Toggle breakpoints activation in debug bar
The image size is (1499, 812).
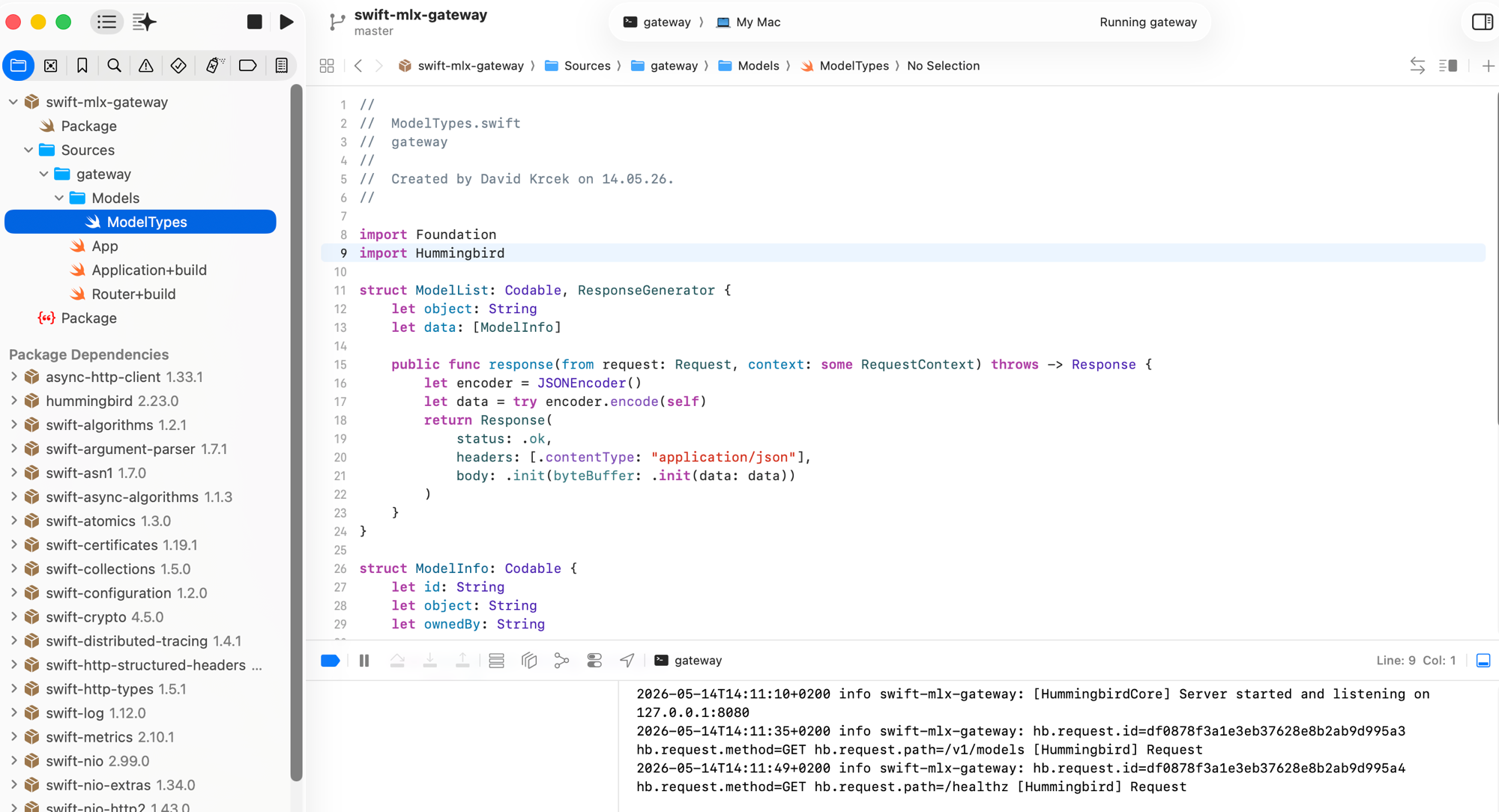tap(331, 661)
